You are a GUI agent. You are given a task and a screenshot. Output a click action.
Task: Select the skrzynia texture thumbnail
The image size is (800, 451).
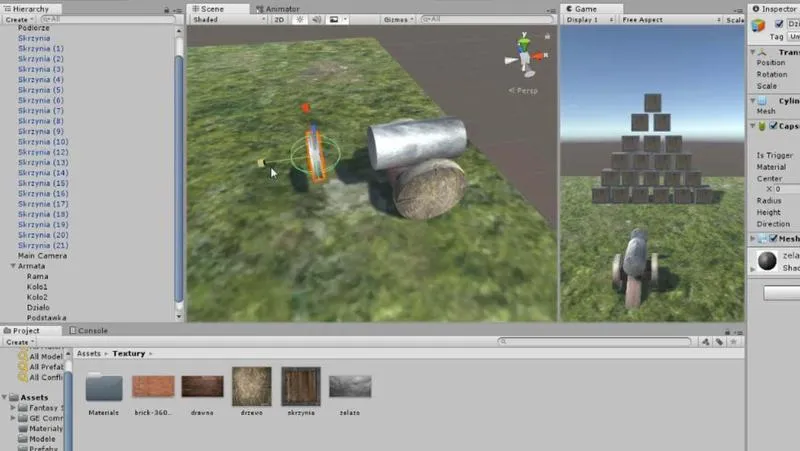point(300,387)
